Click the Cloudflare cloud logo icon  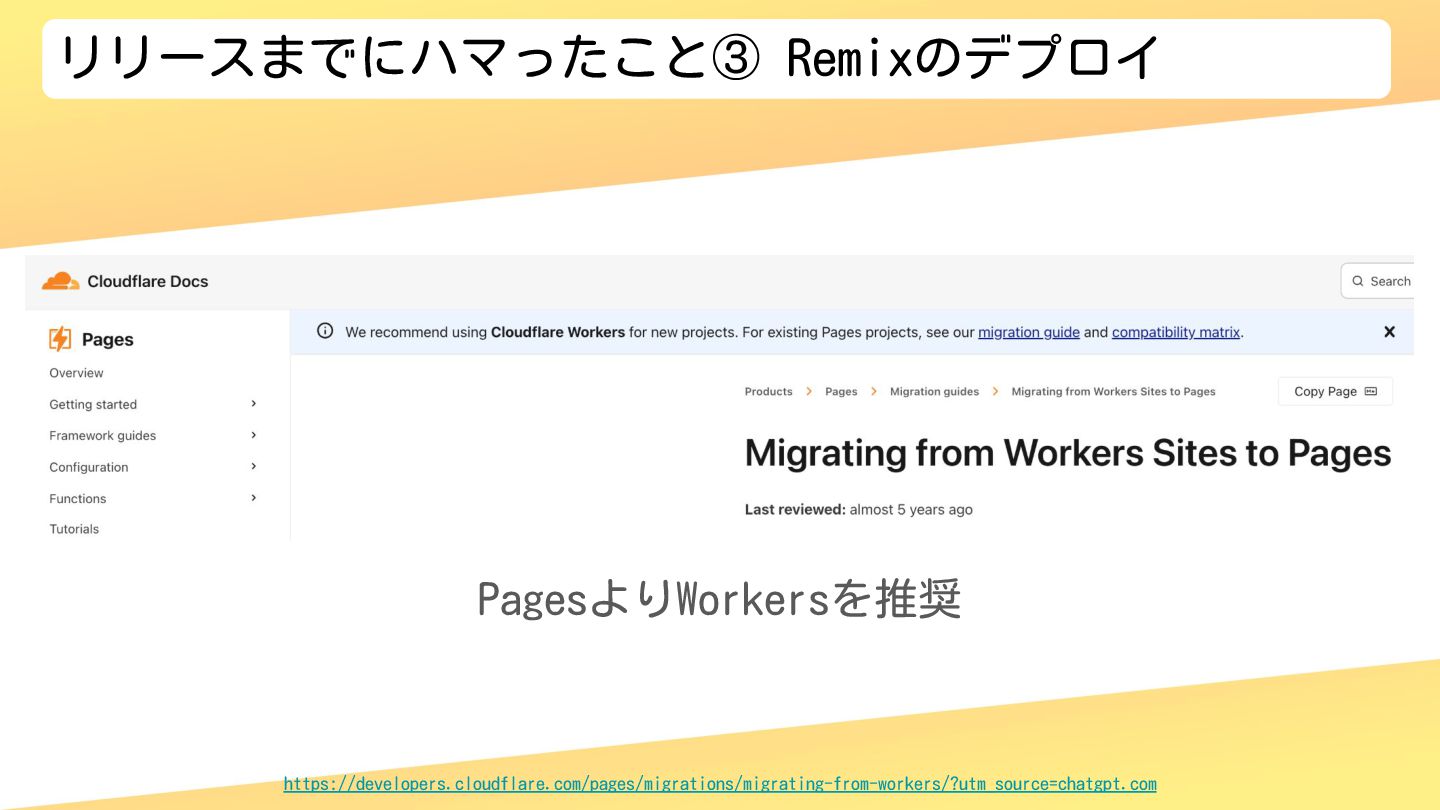pyautogui.click(x=60, y=281)
